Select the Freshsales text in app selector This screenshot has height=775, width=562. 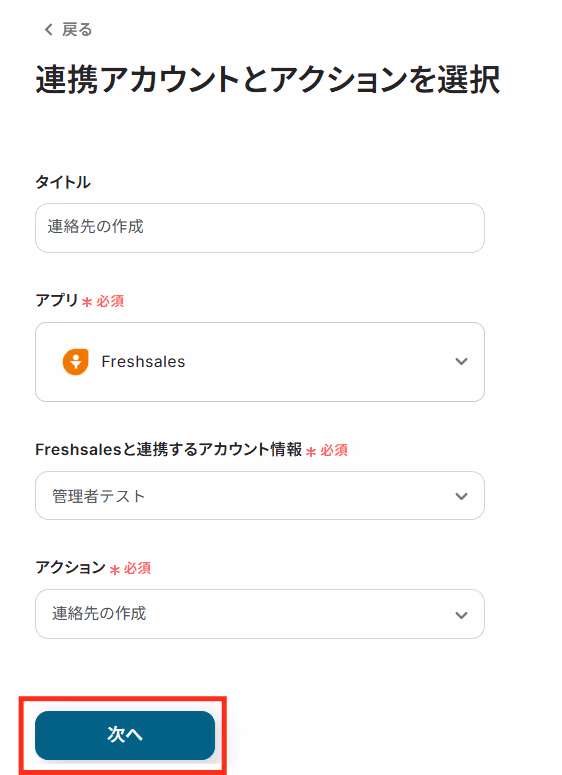[x=143, y=362]
